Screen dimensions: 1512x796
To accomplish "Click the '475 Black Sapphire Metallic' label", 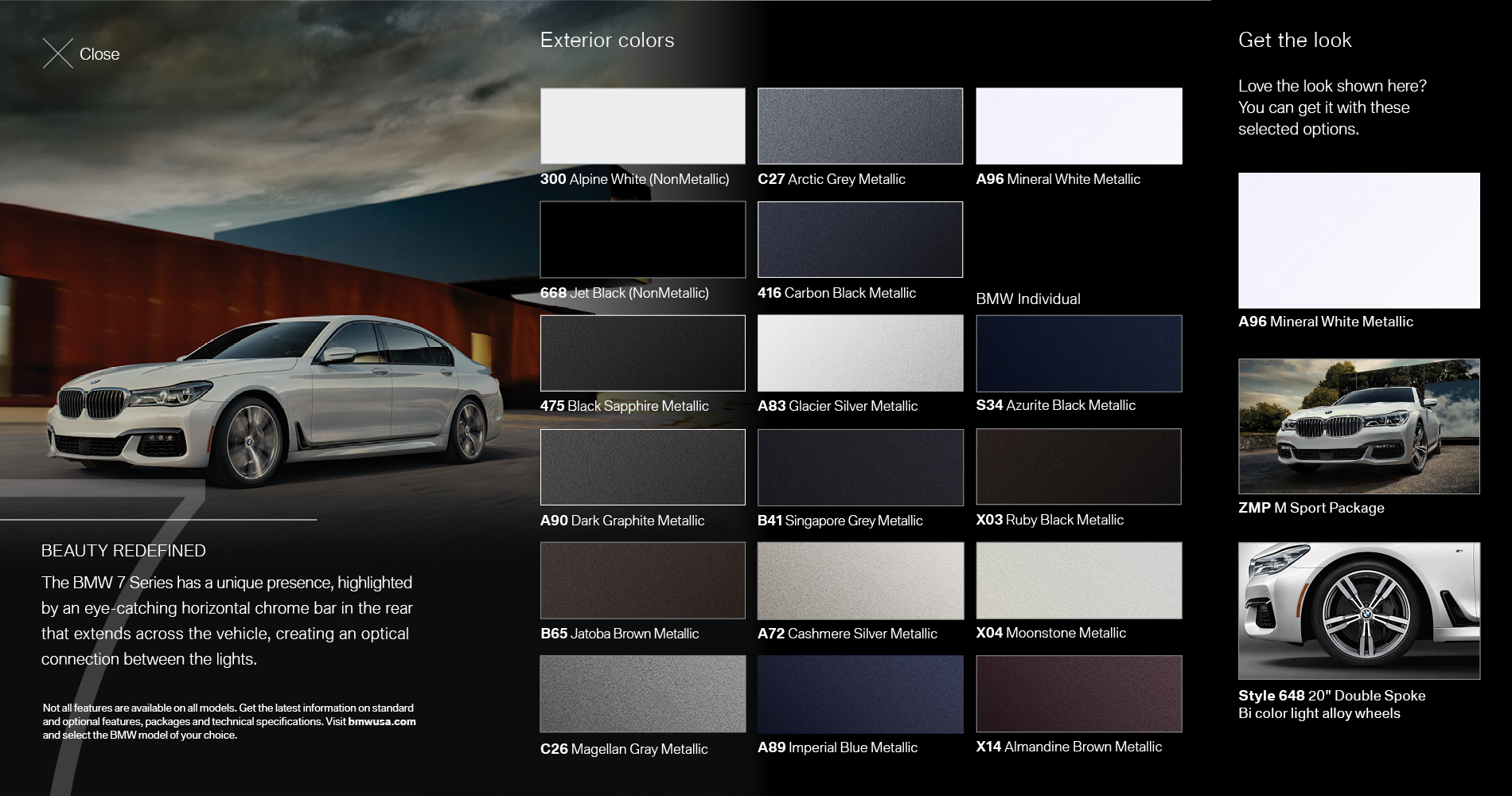I will (x=625, y=406).
